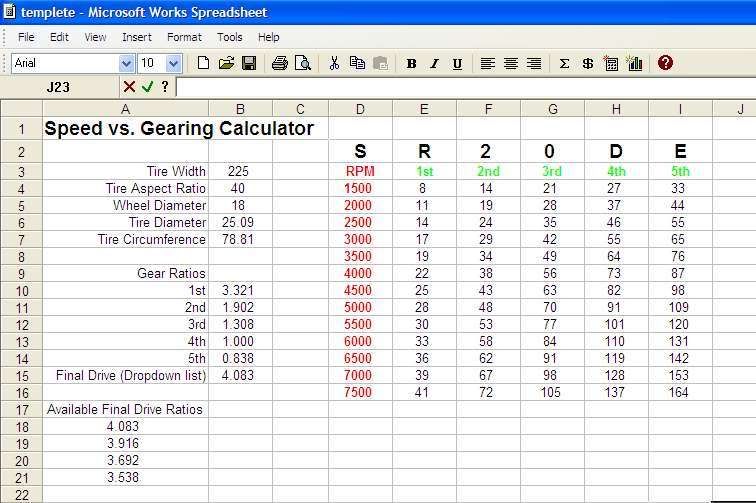
Task: Toggle Bold formatting
Action: coord(411,64)
